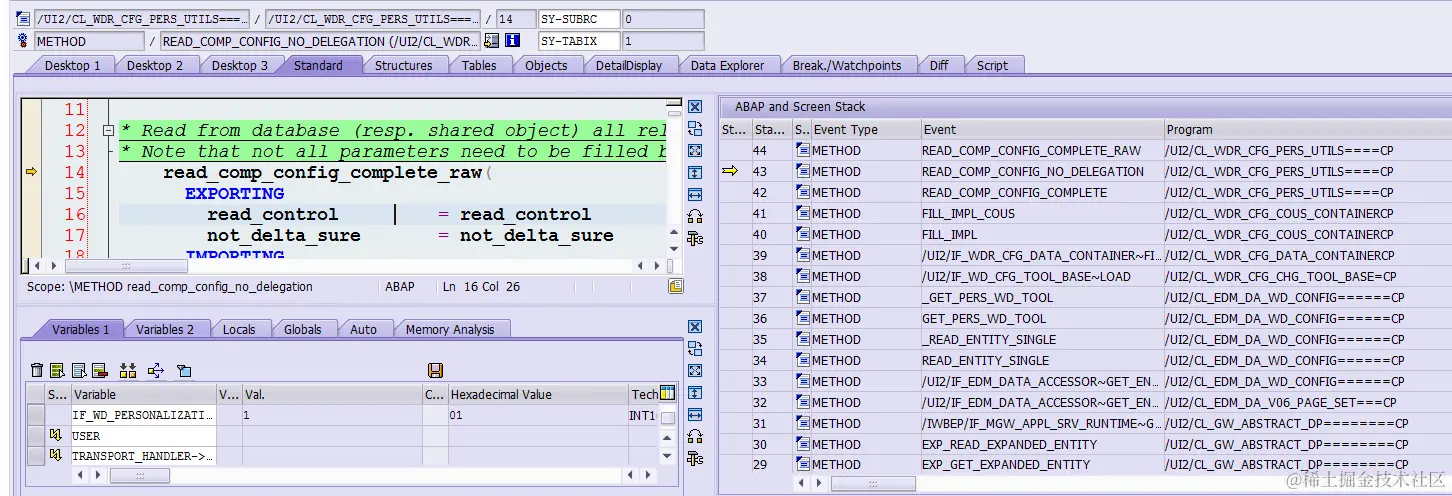1452x496 pixels.
Task: Click the METHOD icon in stack row 41
Action: tap(803, 213)
